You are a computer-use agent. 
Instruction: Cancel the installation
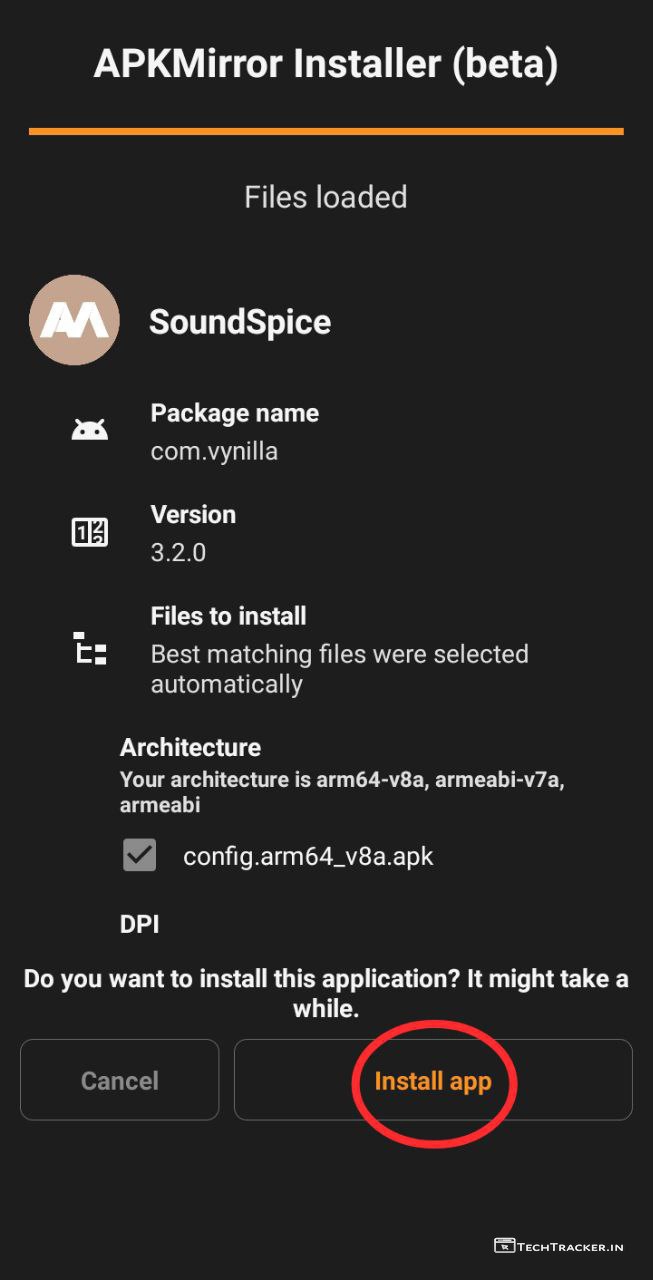(x=120, y=1080)
